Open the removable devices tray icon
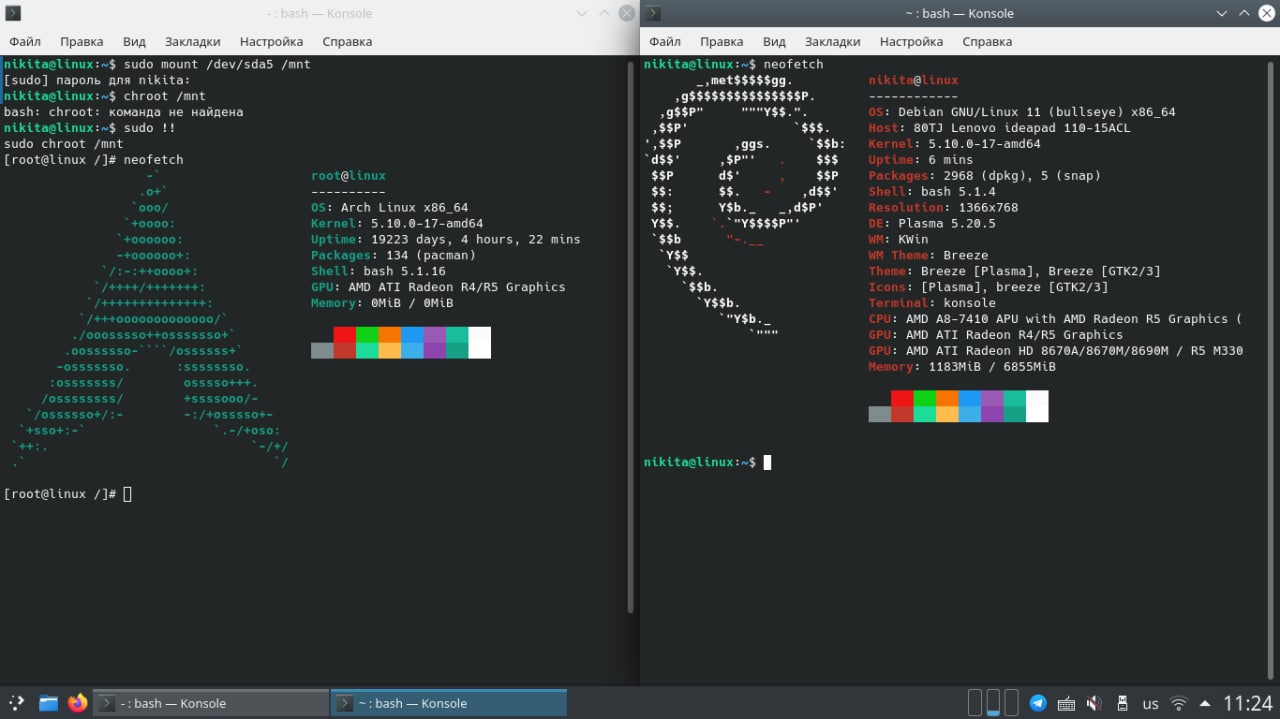 [x=1122, y=703]
